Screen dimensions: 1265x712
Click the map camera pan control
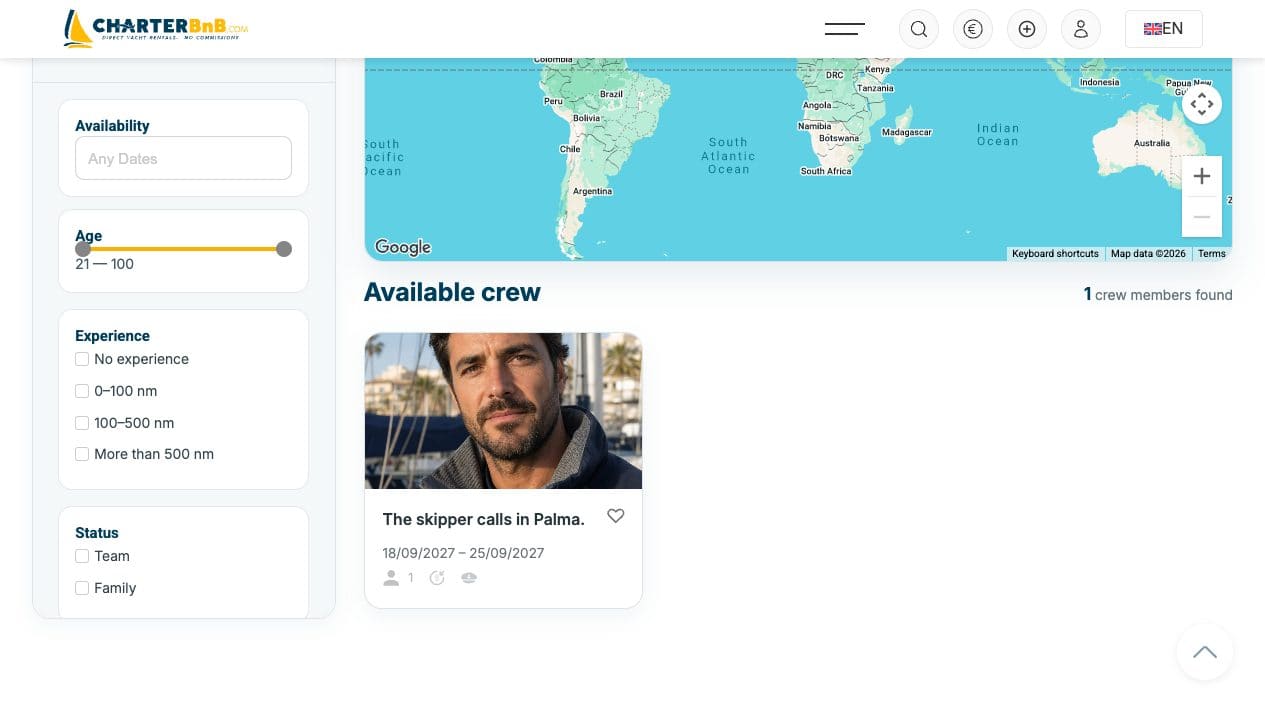tap(1202, 104)
